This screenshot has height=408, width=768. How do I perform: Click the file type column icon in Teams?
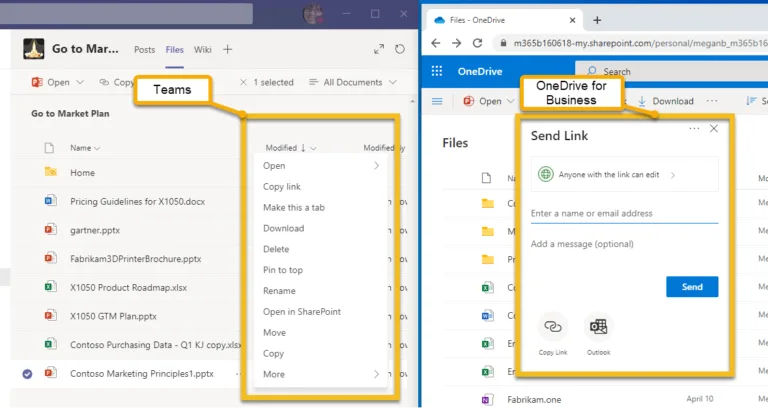click(49, 147)
